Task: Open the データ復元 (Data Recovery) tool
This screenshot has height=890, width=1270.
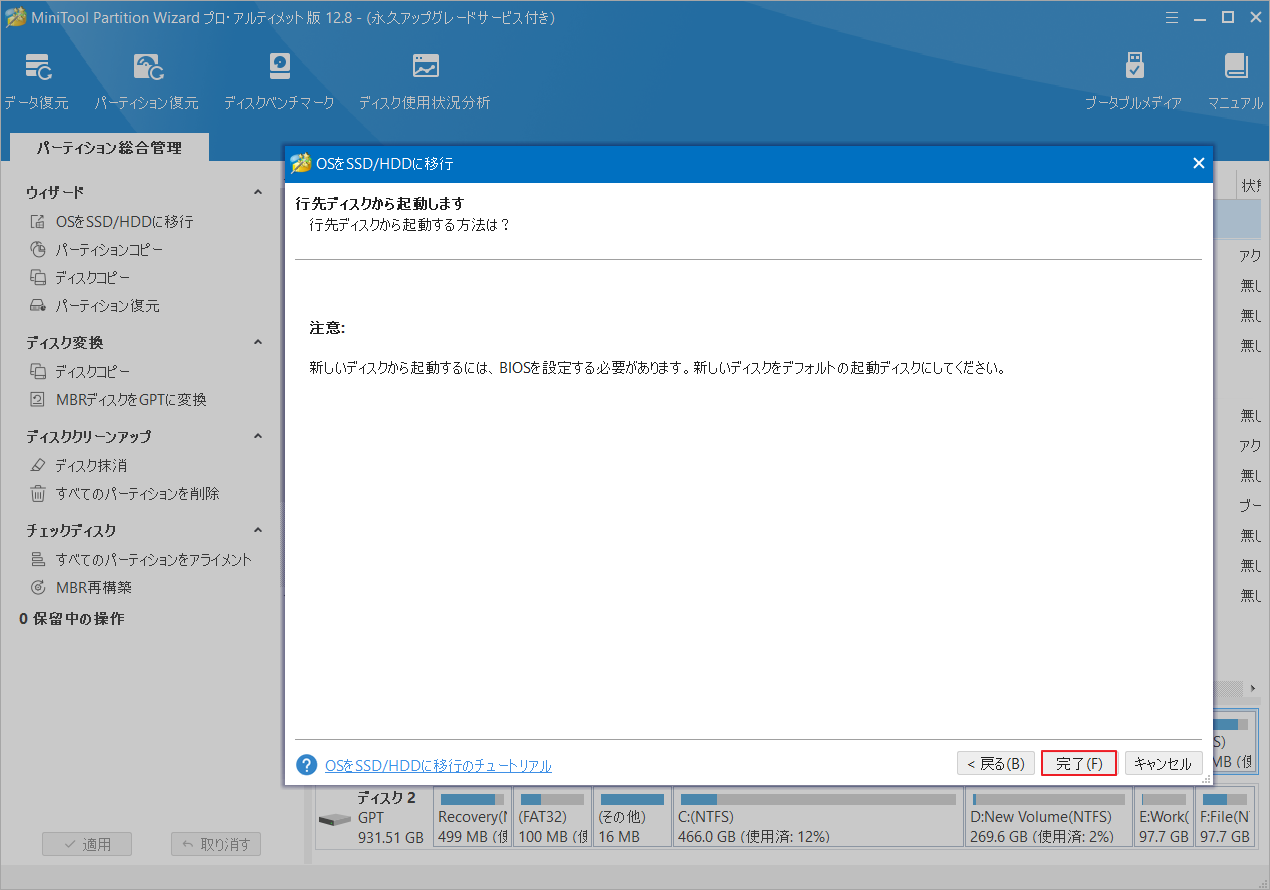Action: (37, 75)
